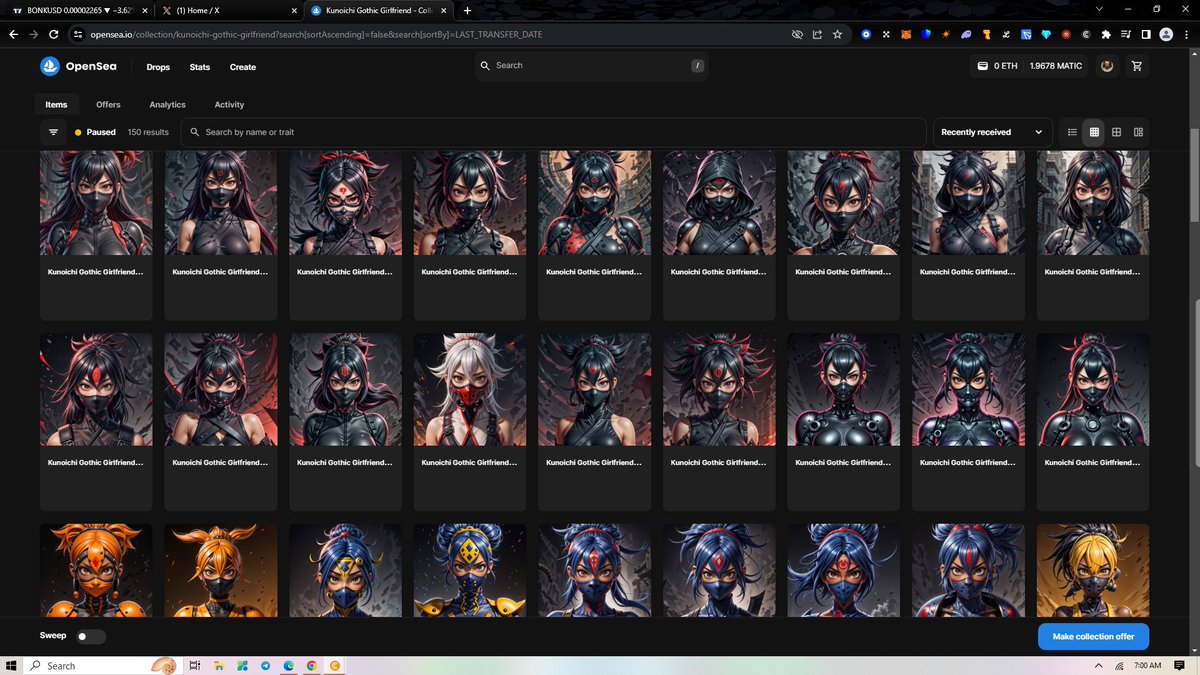
Task: Open the first NFT thumbnail in top row
Action: 96,203
